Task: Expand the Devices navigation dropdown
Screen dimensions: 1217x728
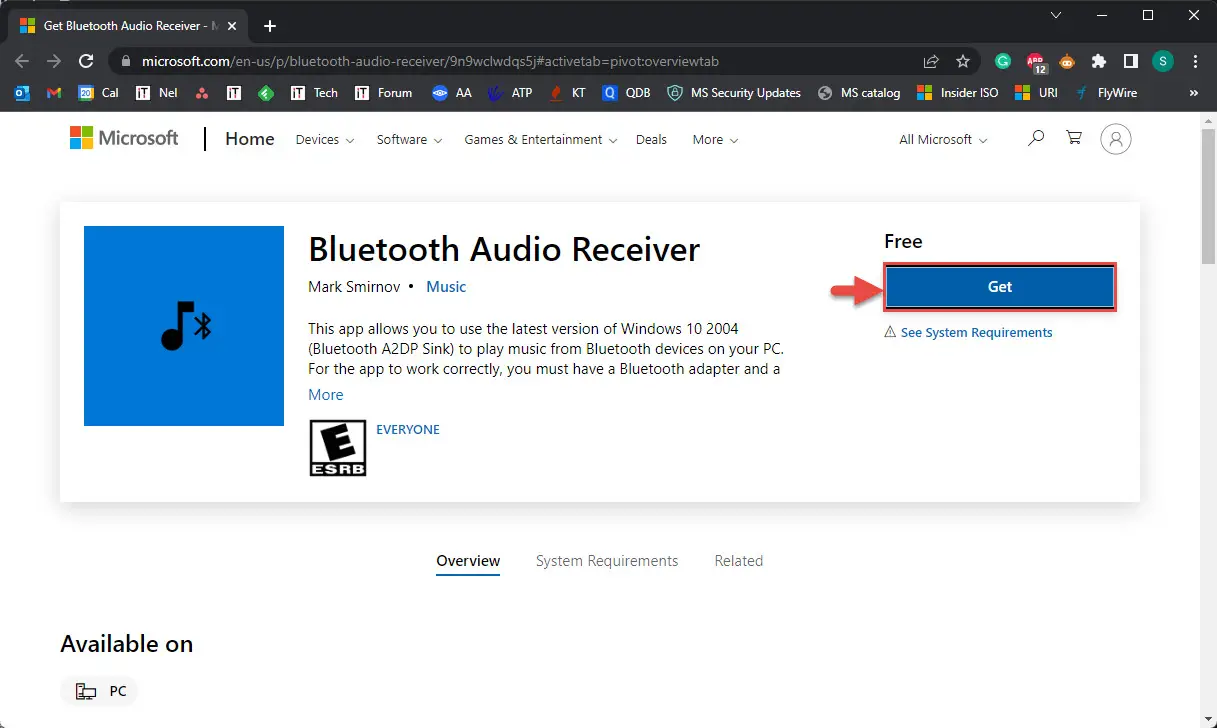Action: click(318, 140)
